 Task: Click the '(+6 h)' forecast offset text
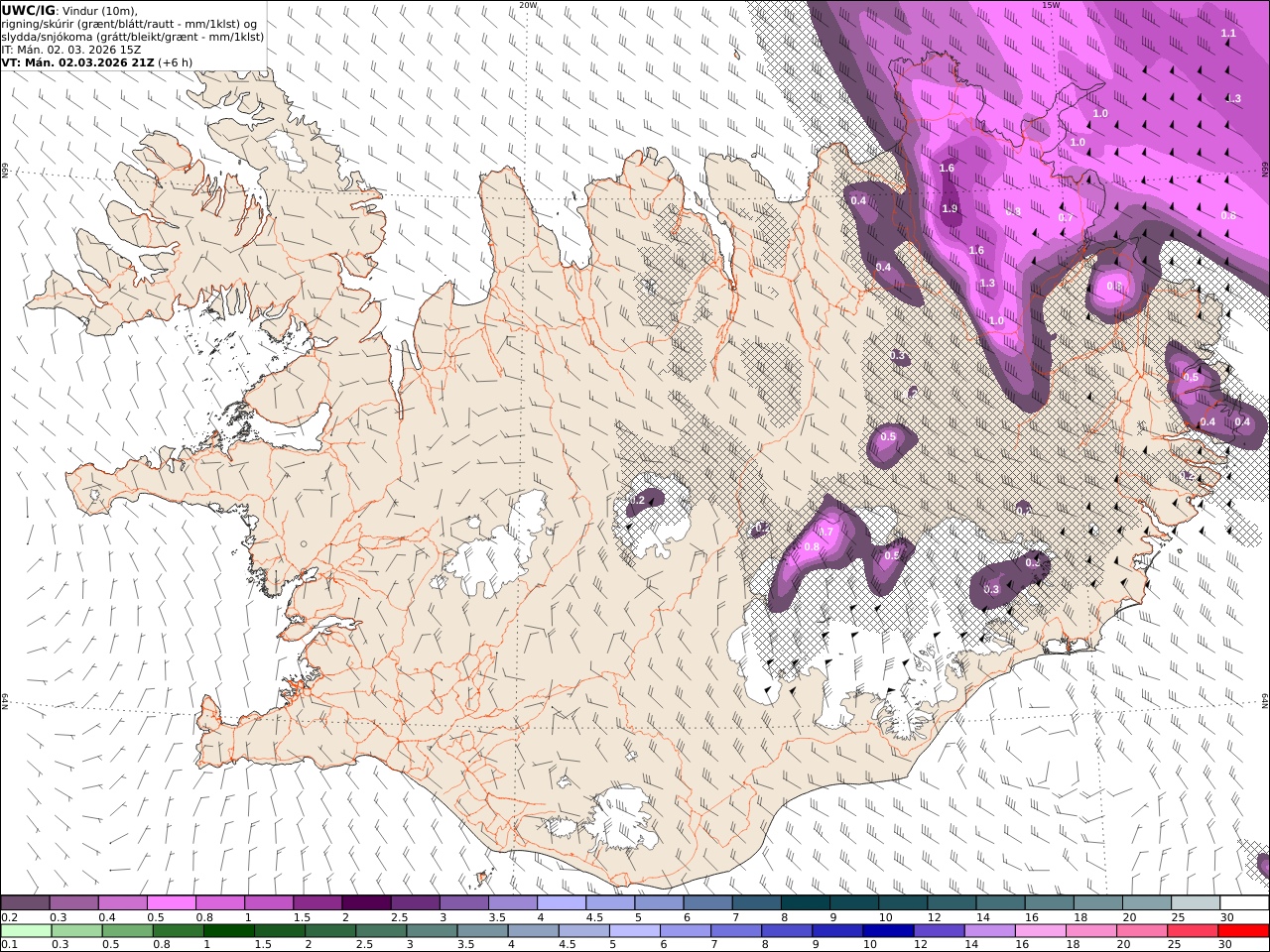176,62
